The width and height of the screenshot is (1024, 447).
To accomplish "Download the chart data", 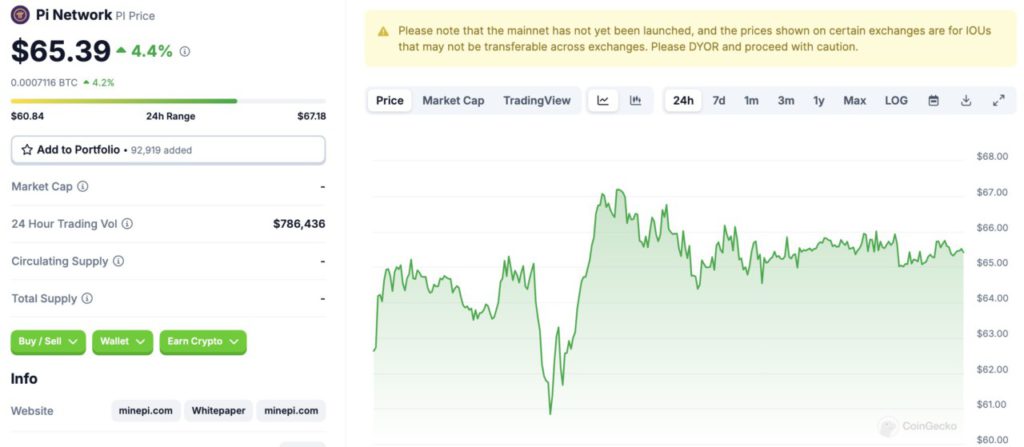I will click(966, 100).
